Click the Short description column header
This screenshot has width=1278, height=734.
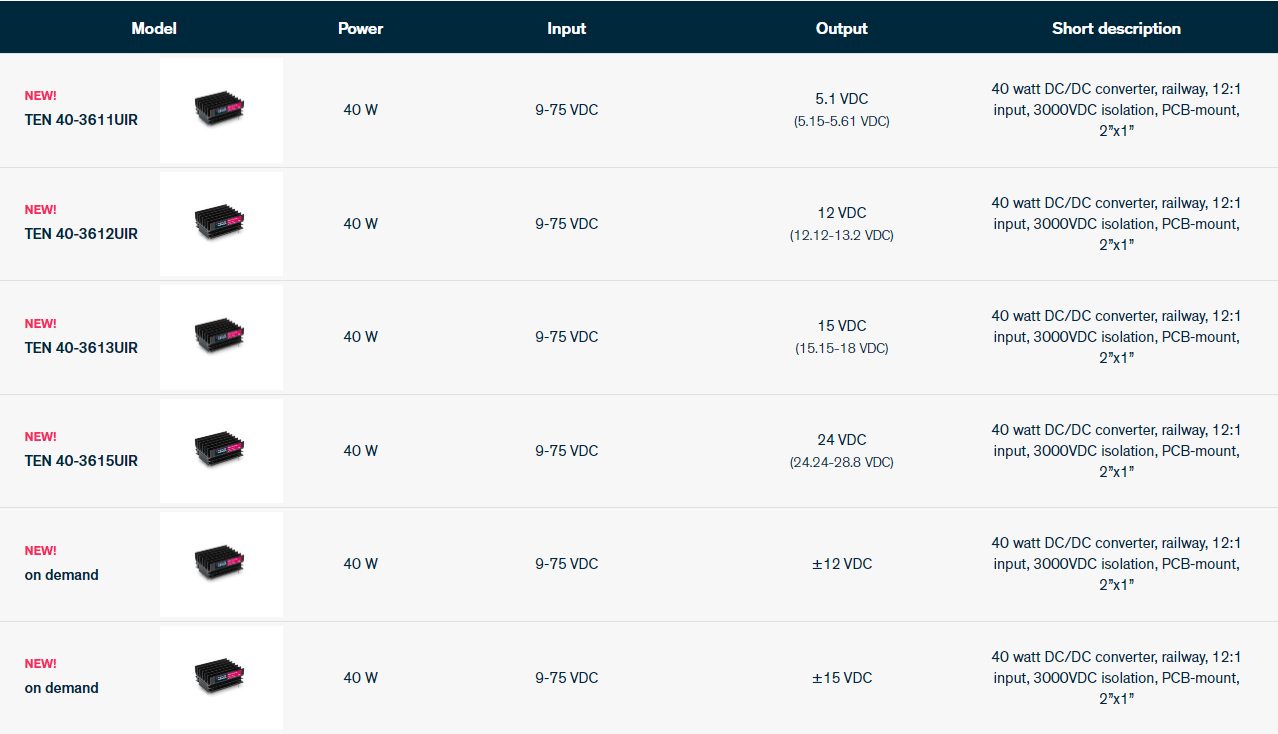(1116, 28)
